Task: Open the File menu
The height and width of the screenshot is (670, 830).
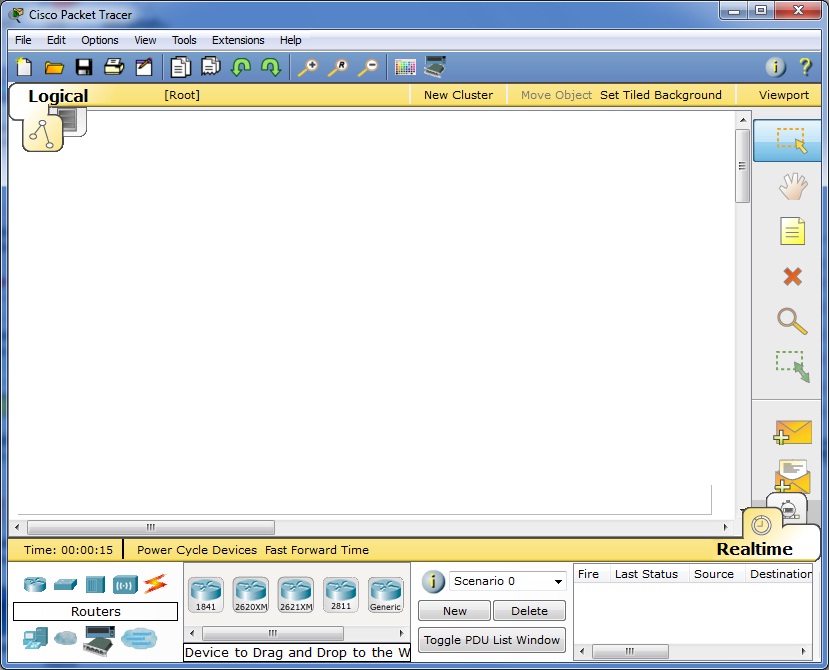Action: click(x=23, y=40)
